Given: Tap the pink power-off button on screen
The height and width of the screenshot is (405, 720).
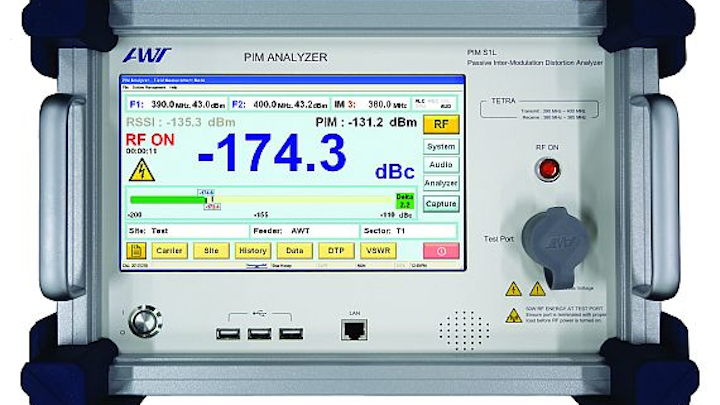Looking at the screenshot, I should [441, 251].
